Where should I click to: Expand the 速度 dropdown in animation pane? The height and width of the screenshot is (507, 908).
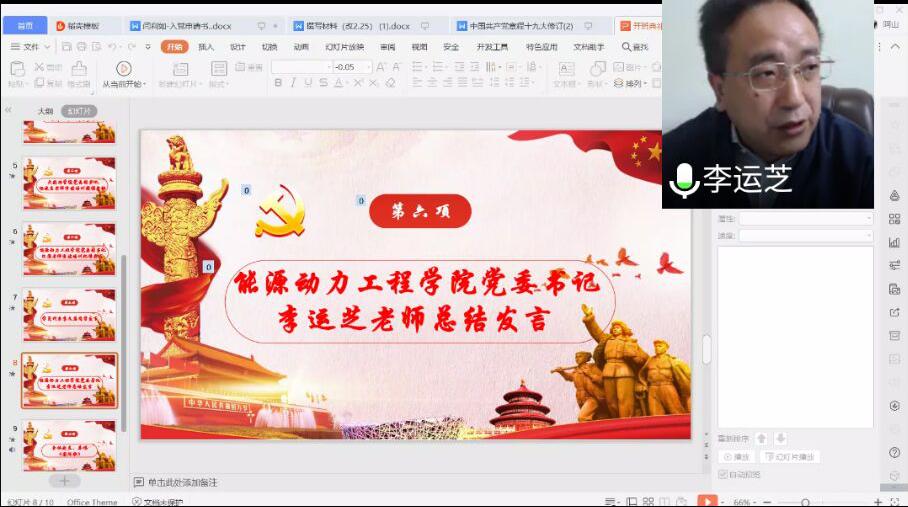click(x=867, y=235)
